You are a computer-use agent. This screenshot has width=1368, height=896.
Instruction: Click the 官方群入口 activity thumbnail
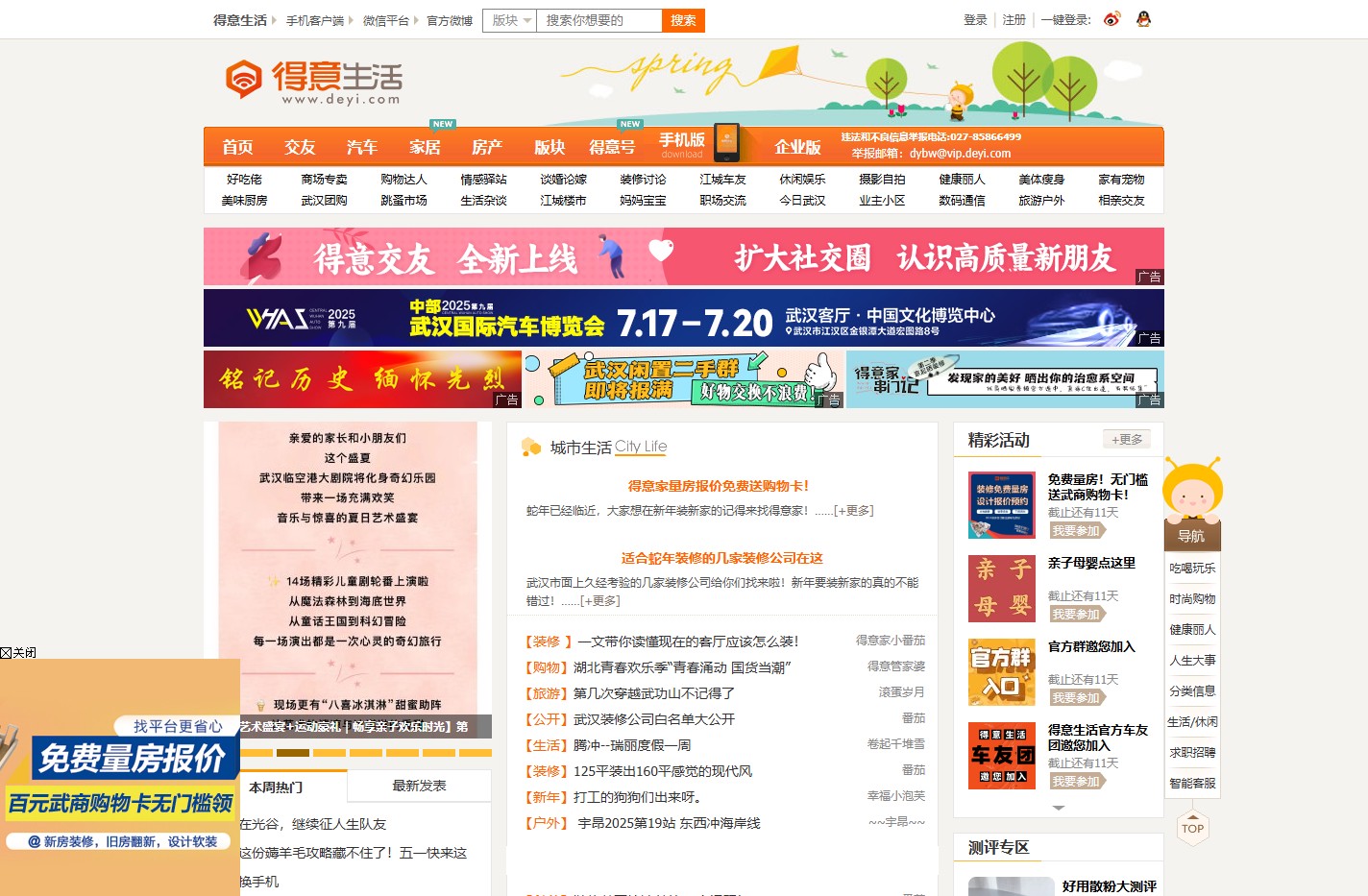(1002, 672)
